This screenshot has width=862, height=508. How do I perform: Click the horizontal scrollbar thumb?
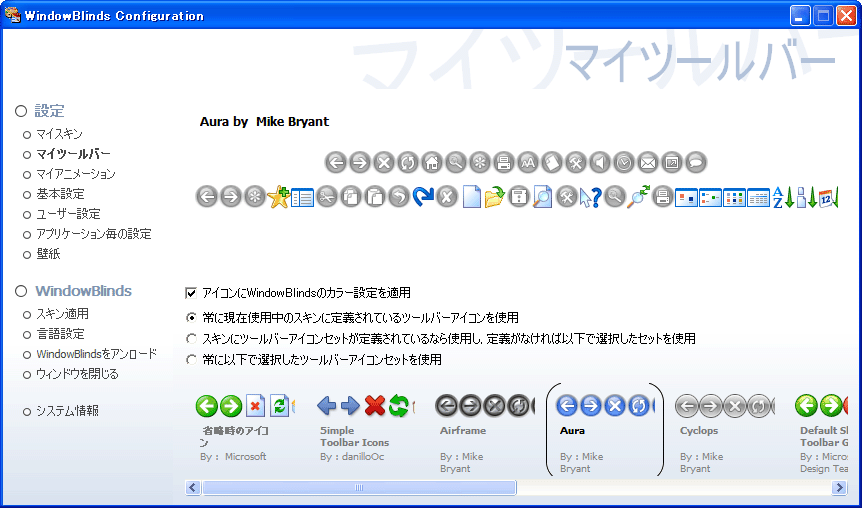[359, 488]
